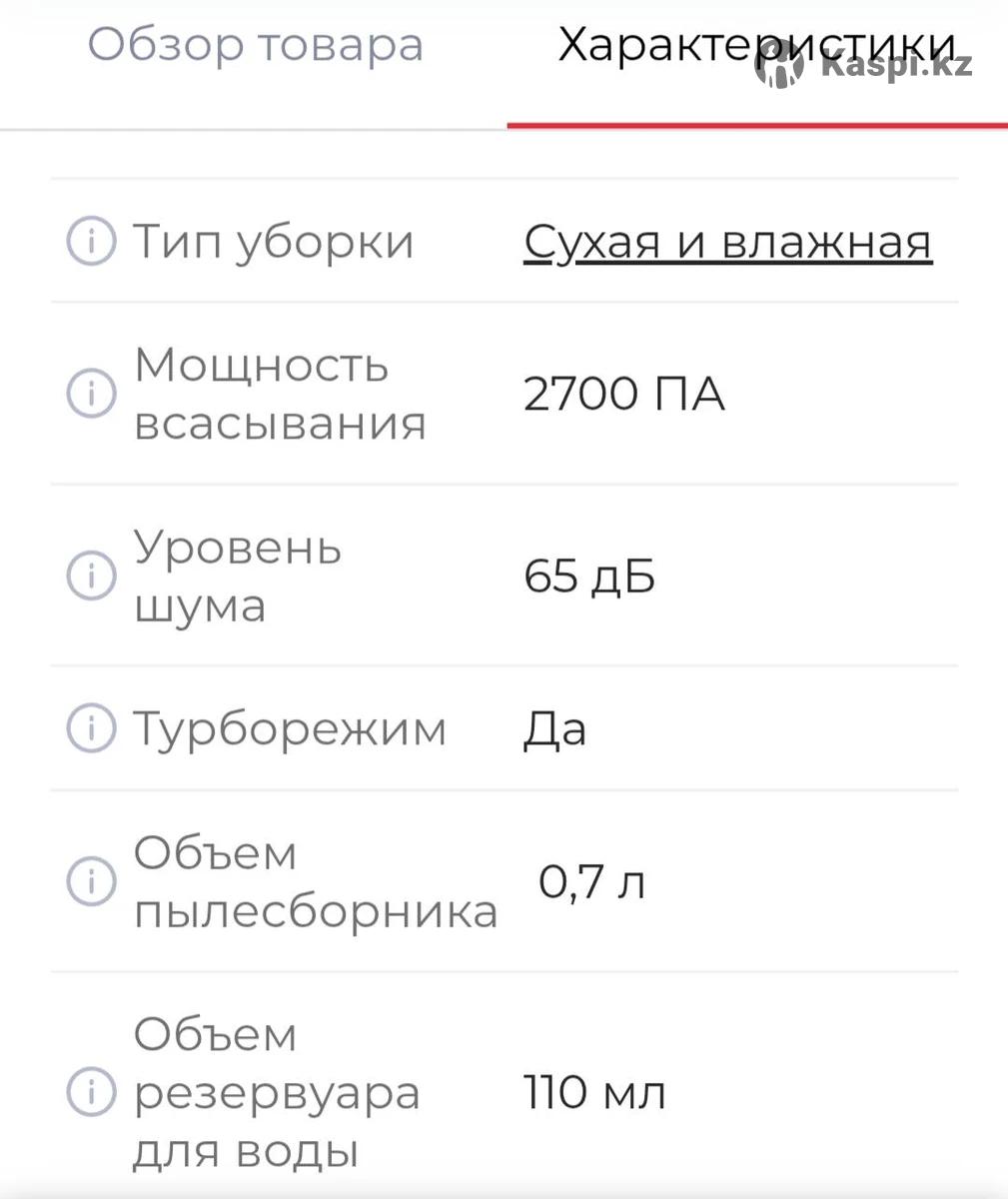Switch to the Обзор товара tab
This screenshot has width=1008, height=1199.
256,46
